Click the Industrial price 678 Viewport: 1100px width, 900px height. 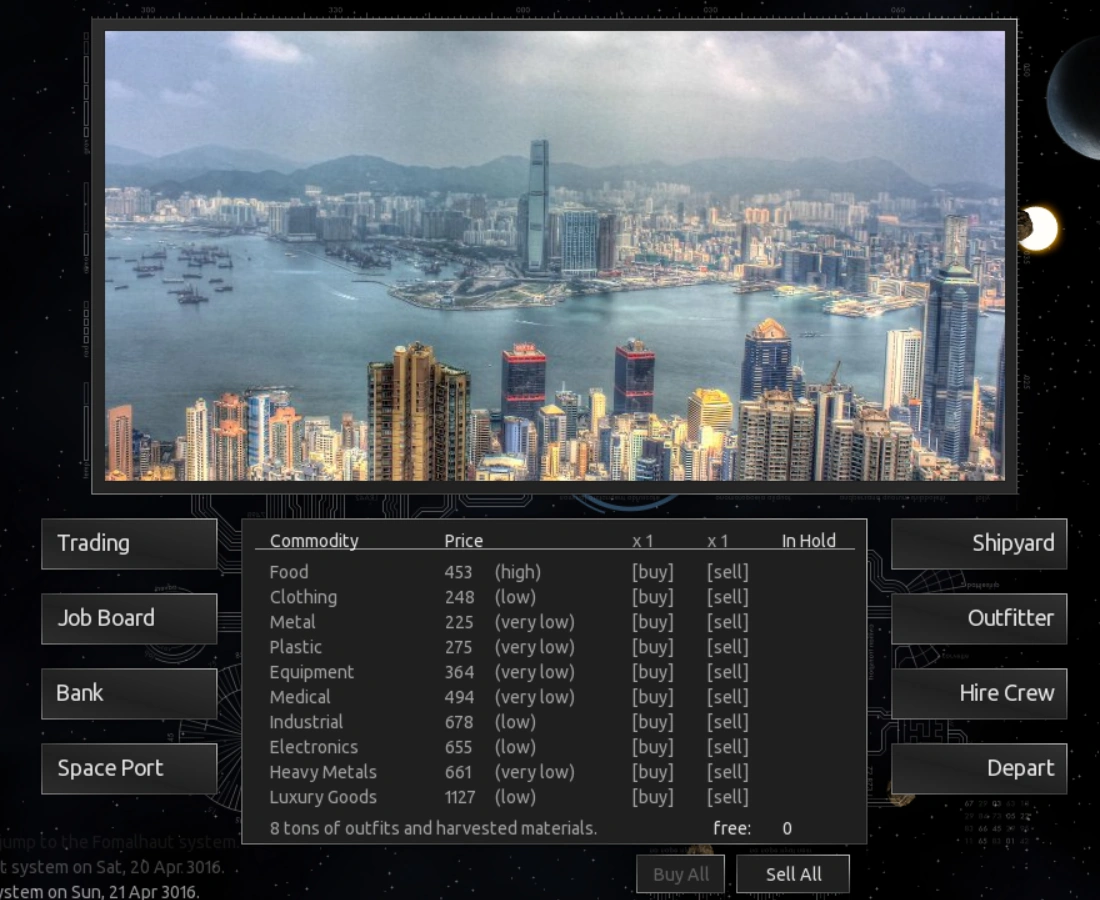point(459,723)
